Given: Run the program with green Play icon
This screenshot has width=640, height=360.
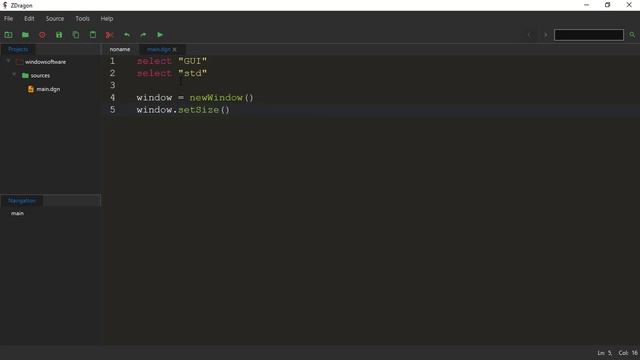Looking at the screenshot, I should 160,35.
